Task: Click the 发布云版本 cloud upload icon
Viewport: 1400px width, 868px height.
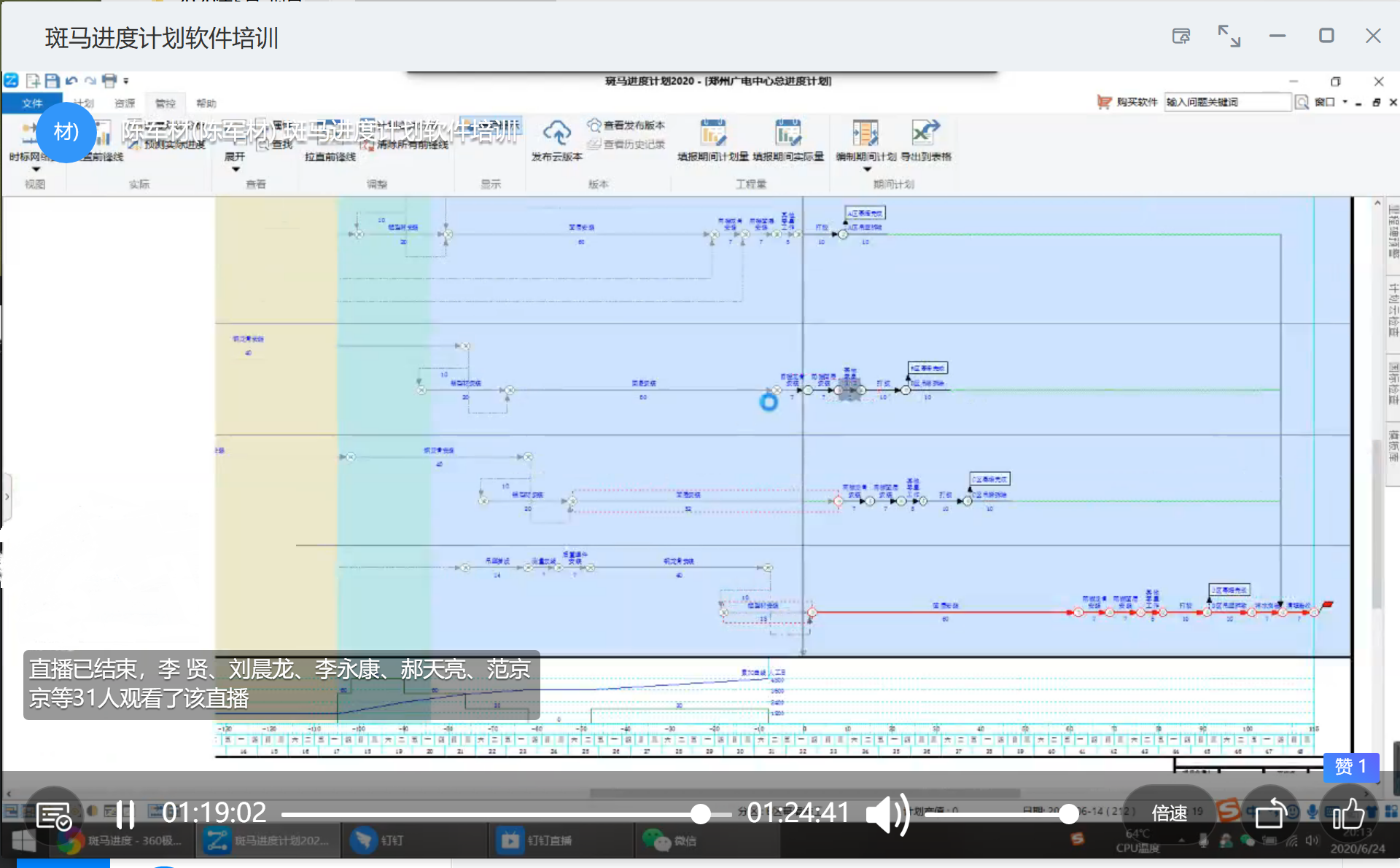Action: tap(557, 133)
